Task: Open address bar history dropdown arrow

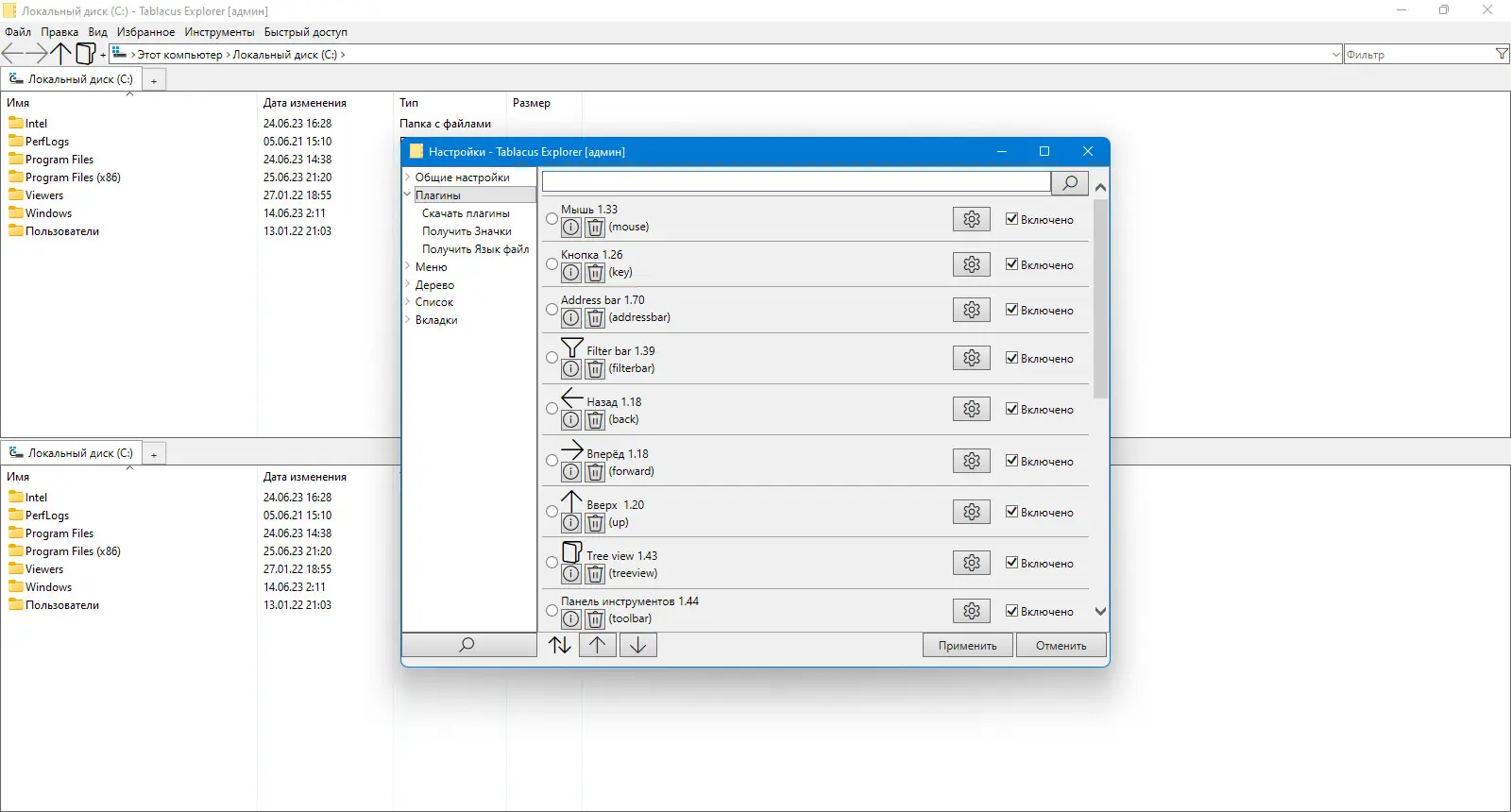Action: coord(1335,55)
